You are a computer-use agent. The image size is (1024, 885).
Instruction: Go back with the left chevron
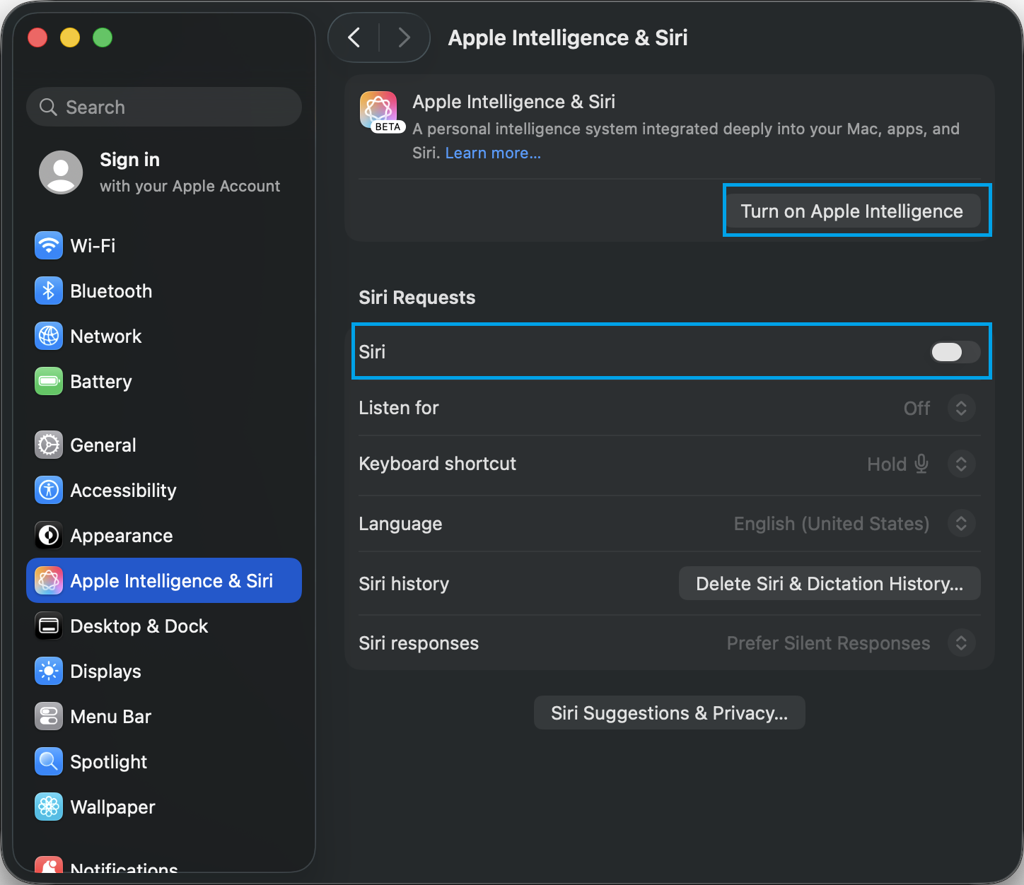coord(354,38)
